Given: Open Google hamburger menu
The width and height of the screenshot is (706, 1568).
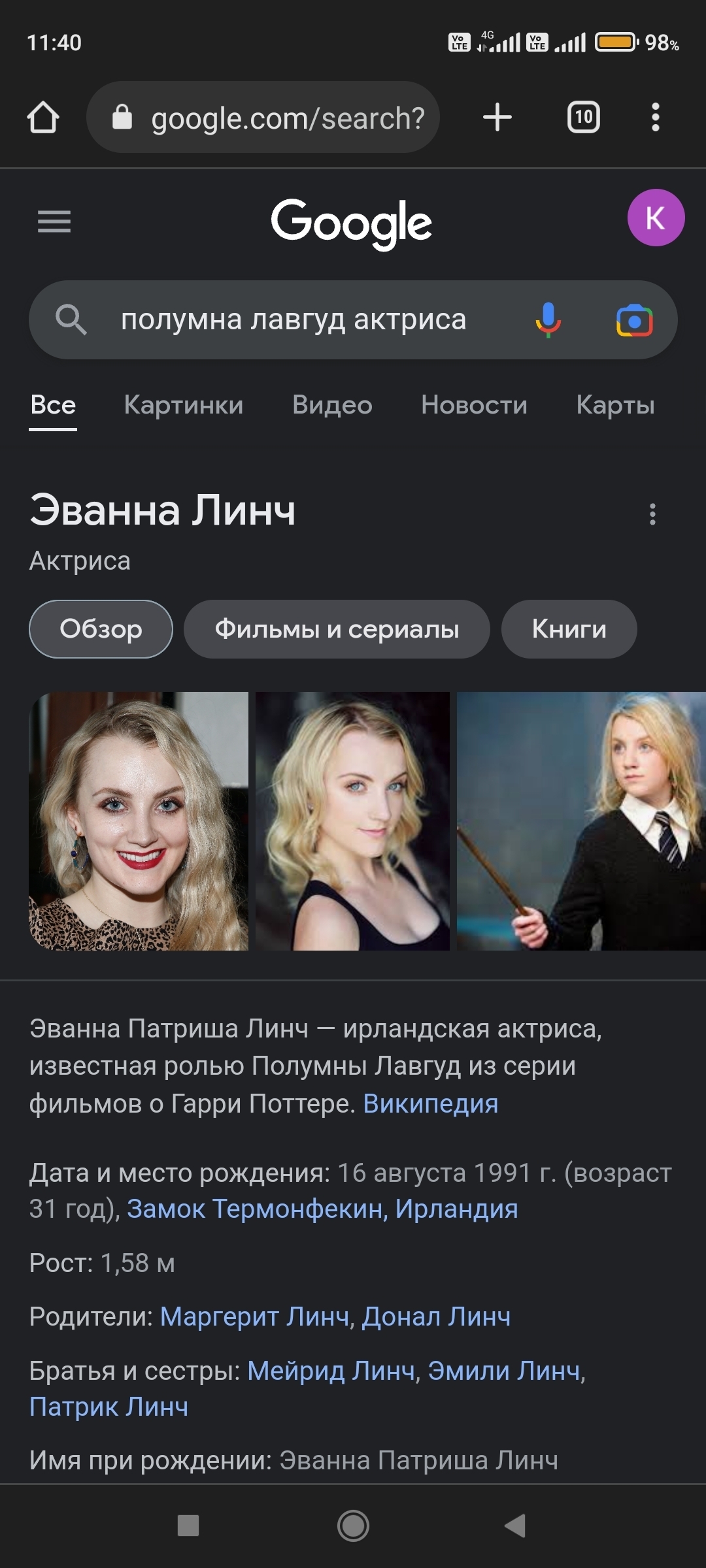Looking at the screenshot, I should click(54, 221).
